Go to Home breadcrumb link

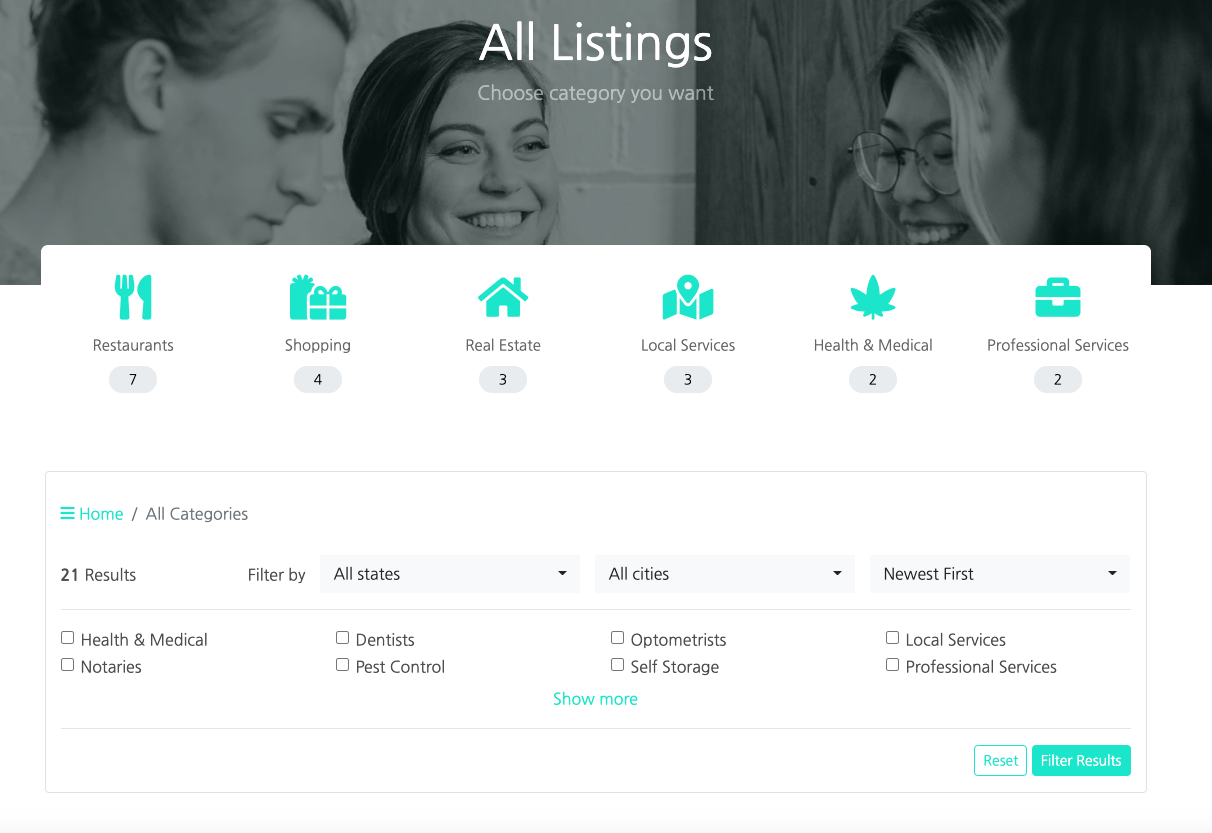coord(101,514)
